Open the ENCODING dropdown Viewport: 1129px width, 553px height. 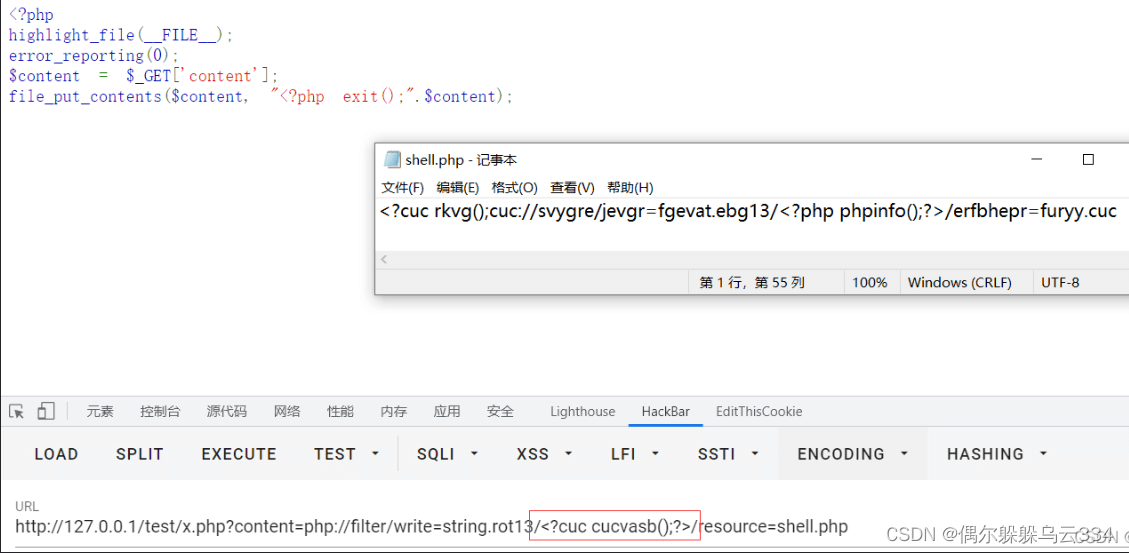[853, 454]
